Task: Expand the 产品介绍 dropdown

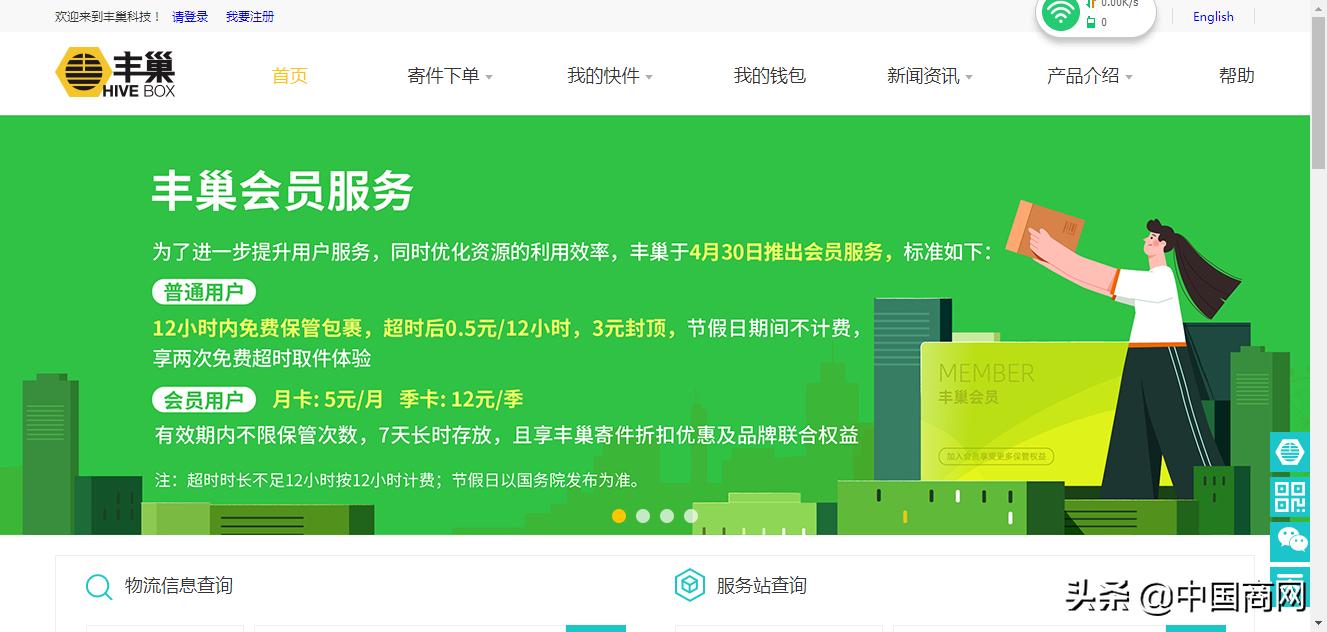Action: pos(1083,75)
